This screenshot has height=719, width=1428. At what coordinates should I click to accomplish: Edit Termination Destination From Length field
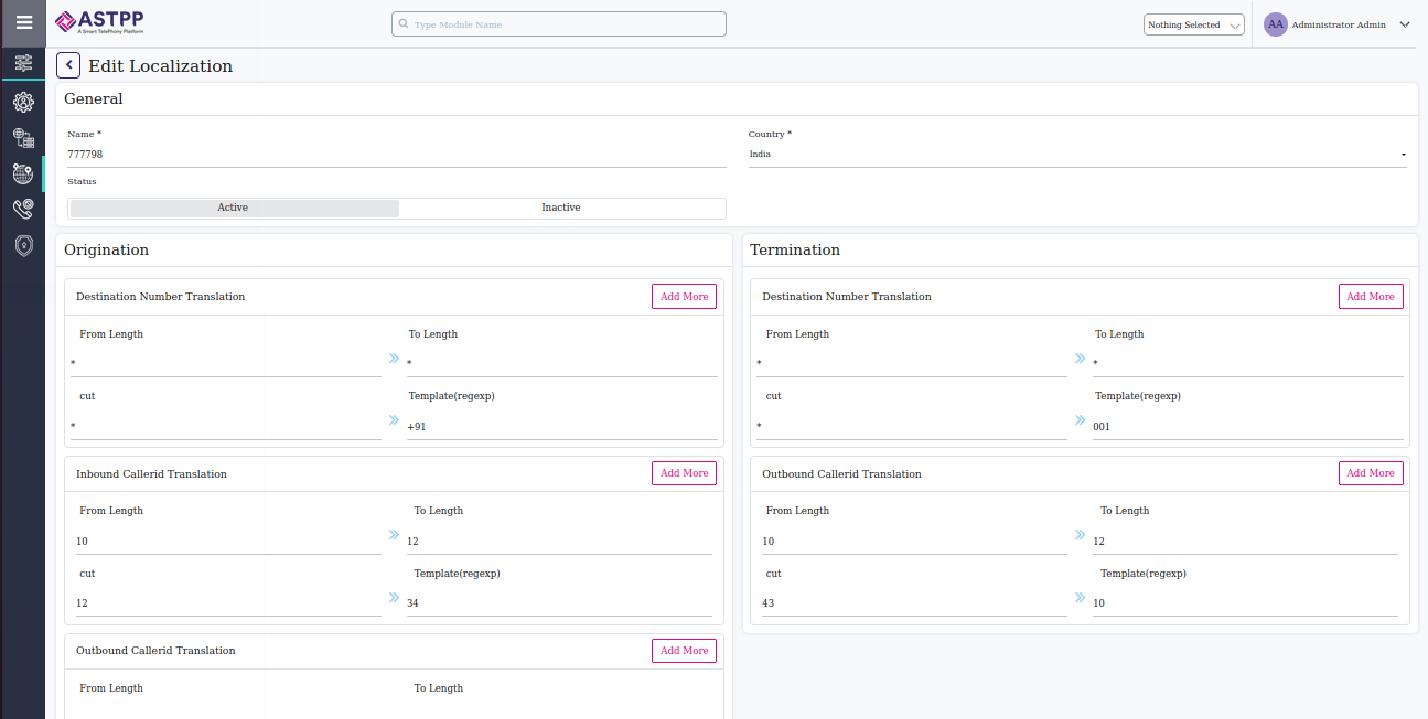point(911,364)
